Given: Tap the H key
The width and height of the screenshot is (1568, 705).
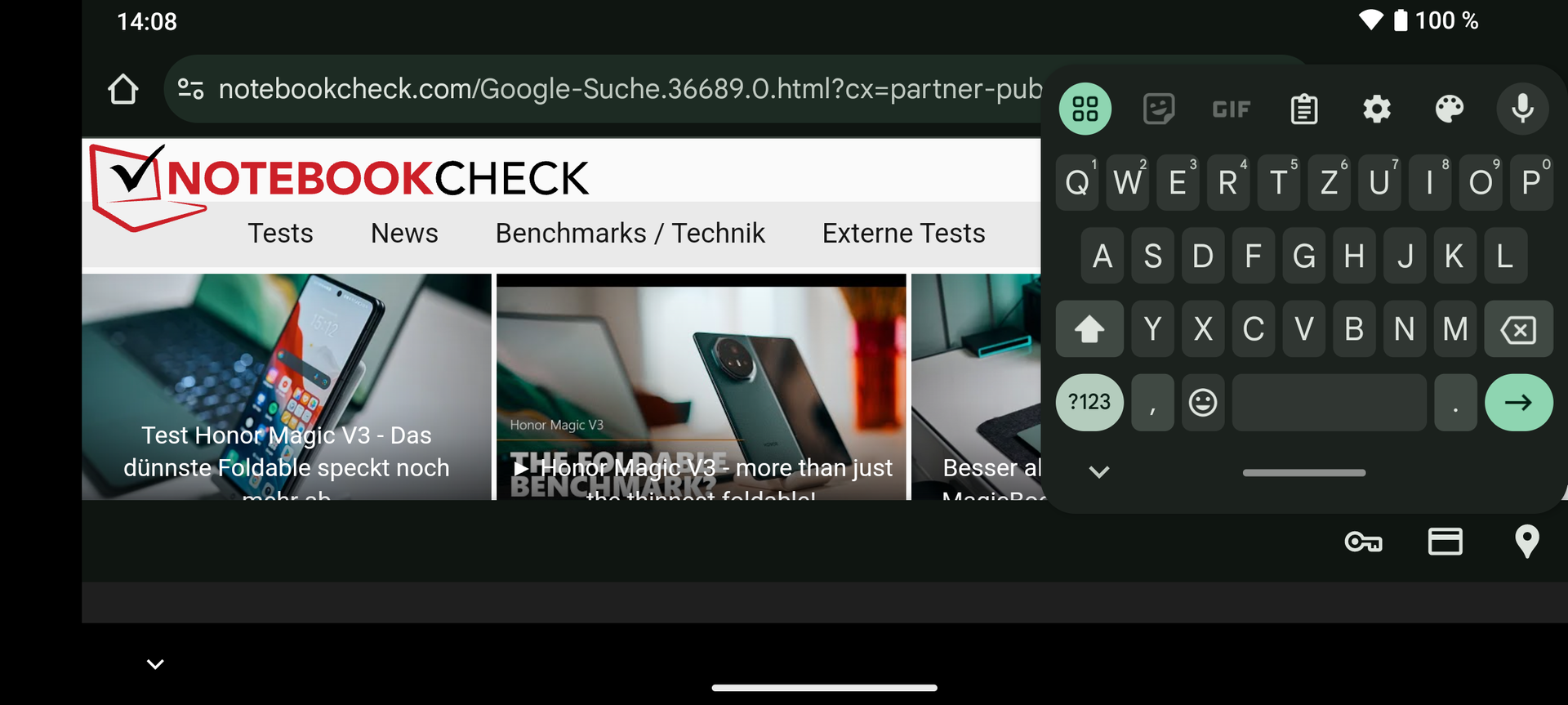Looking at the screenshot, I should click(x=1354, y=256).
